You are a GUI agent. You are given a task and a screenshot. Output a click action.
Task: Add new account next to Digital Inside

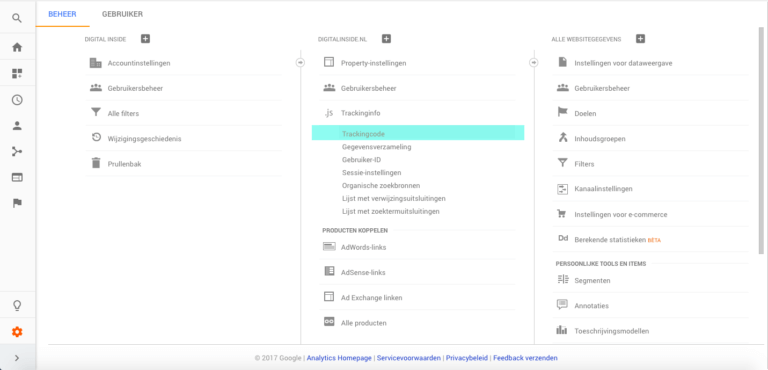[145, 39]
